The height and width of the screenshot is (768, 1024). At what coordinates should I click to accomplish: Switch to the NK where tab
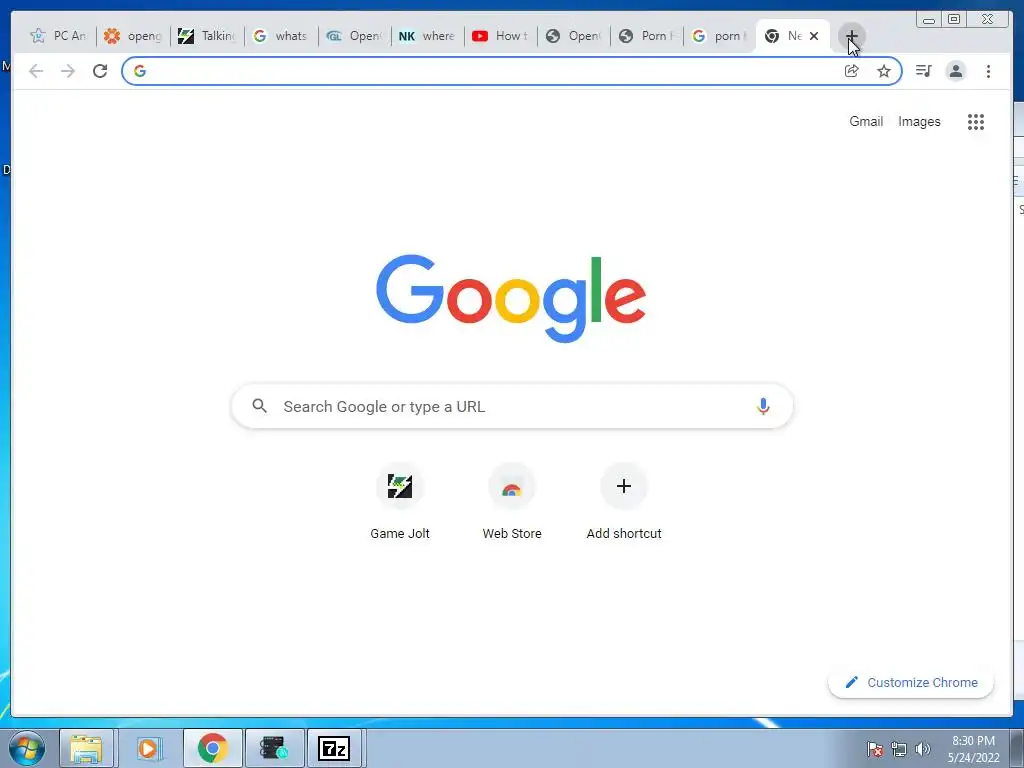pos(428,36)
